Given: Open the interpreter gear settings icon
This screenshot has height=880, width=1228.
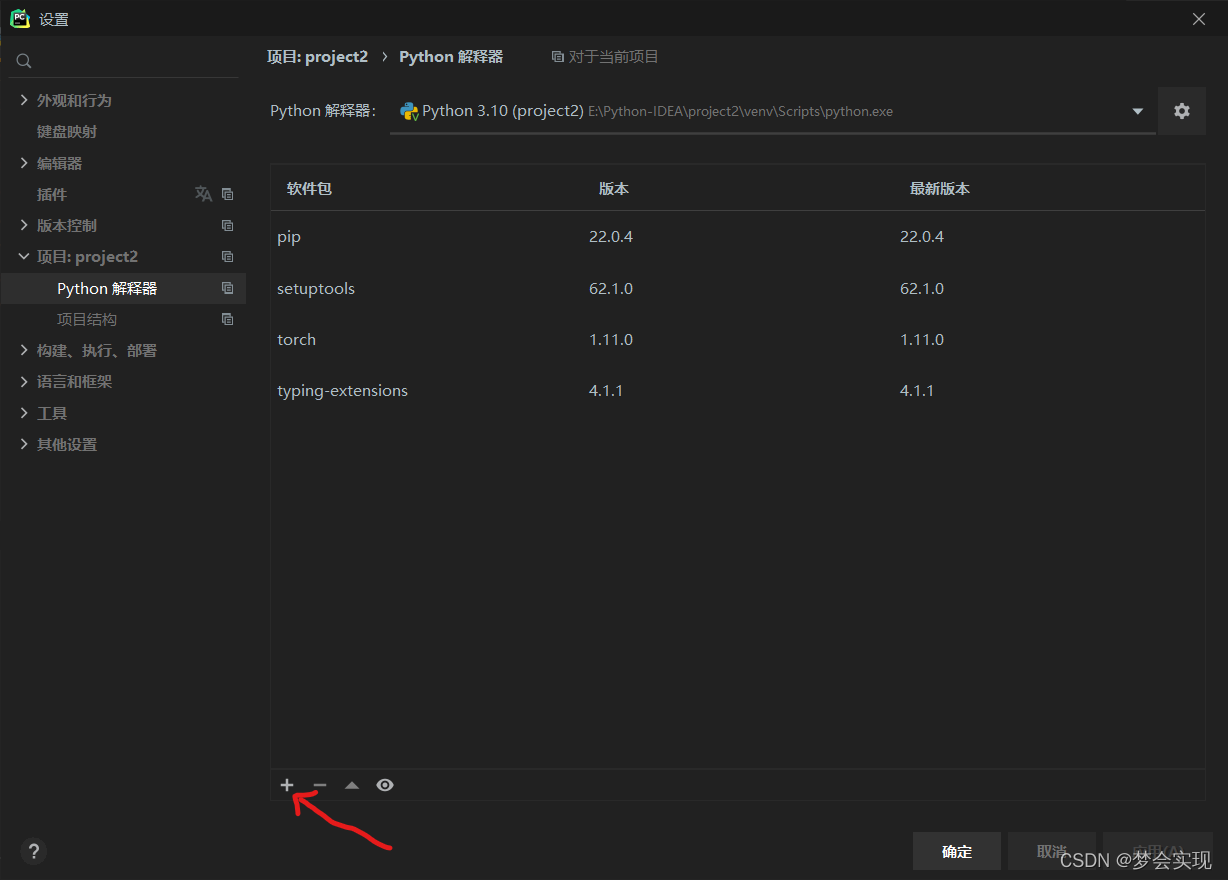Looking at the screenshot, I should click(1182, 111).
